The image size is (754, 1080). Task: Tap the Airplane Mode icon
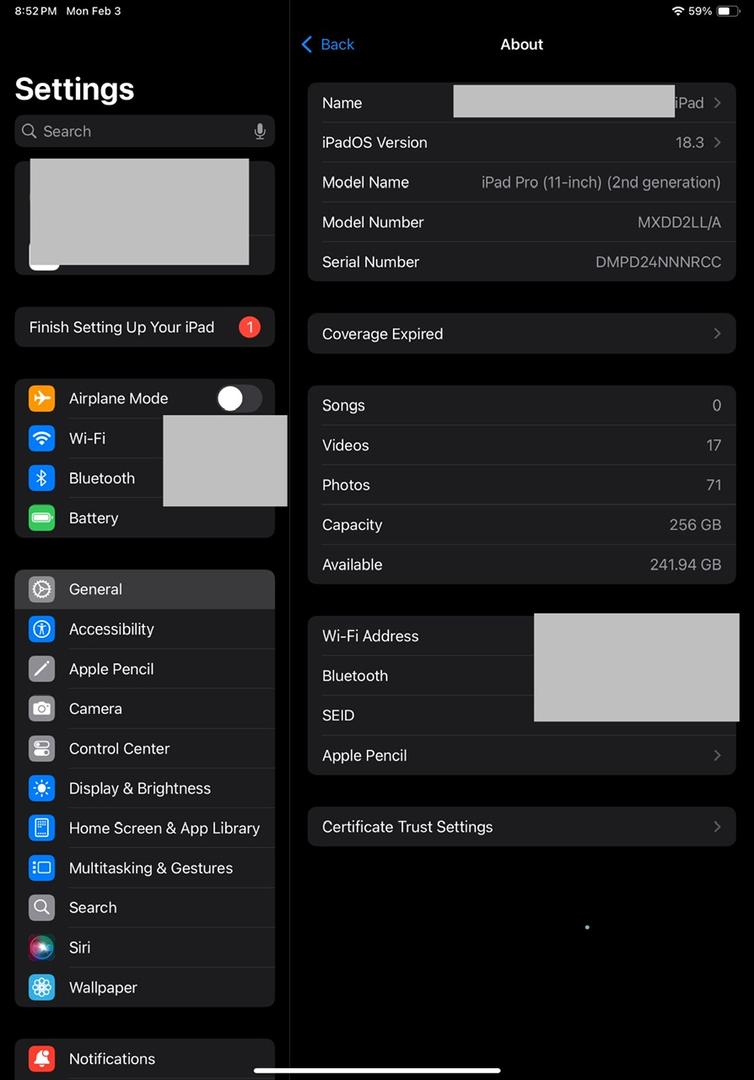[42, 398]
